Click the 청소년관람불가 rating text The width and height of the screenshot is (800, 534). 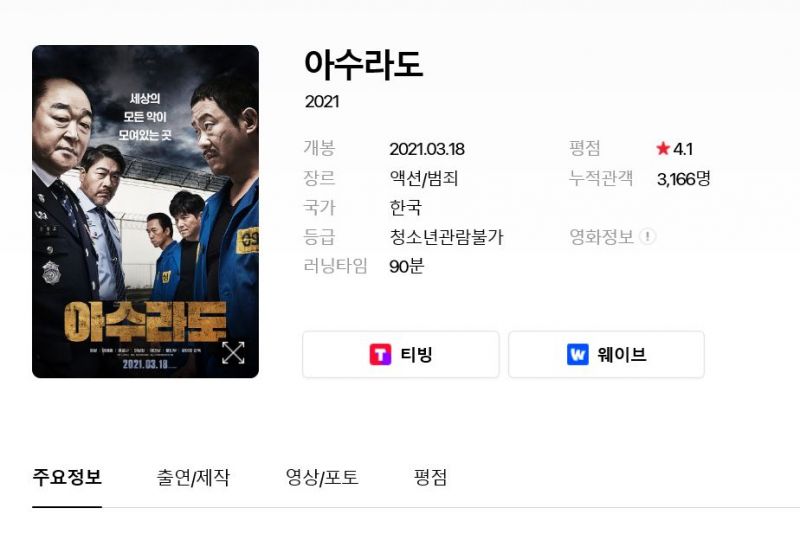tap(446, 237)
